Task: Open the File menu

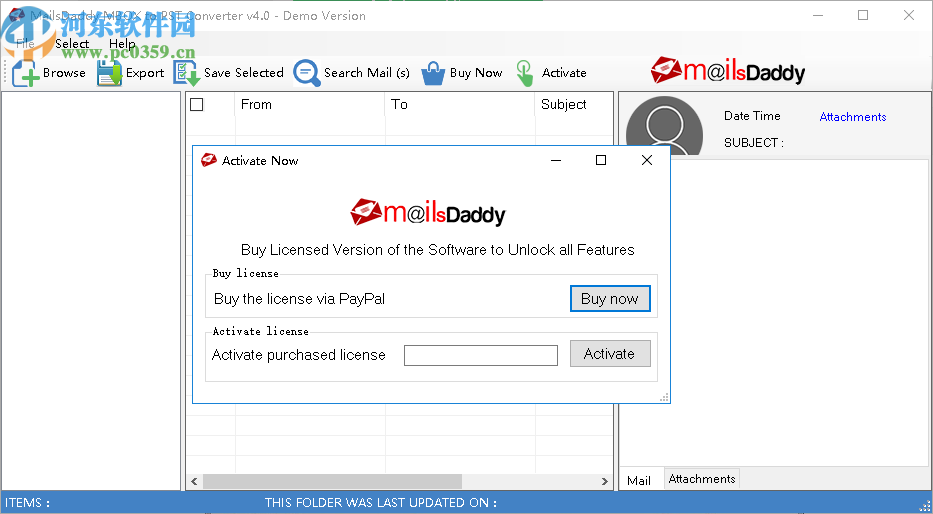Action: (25, 43)
